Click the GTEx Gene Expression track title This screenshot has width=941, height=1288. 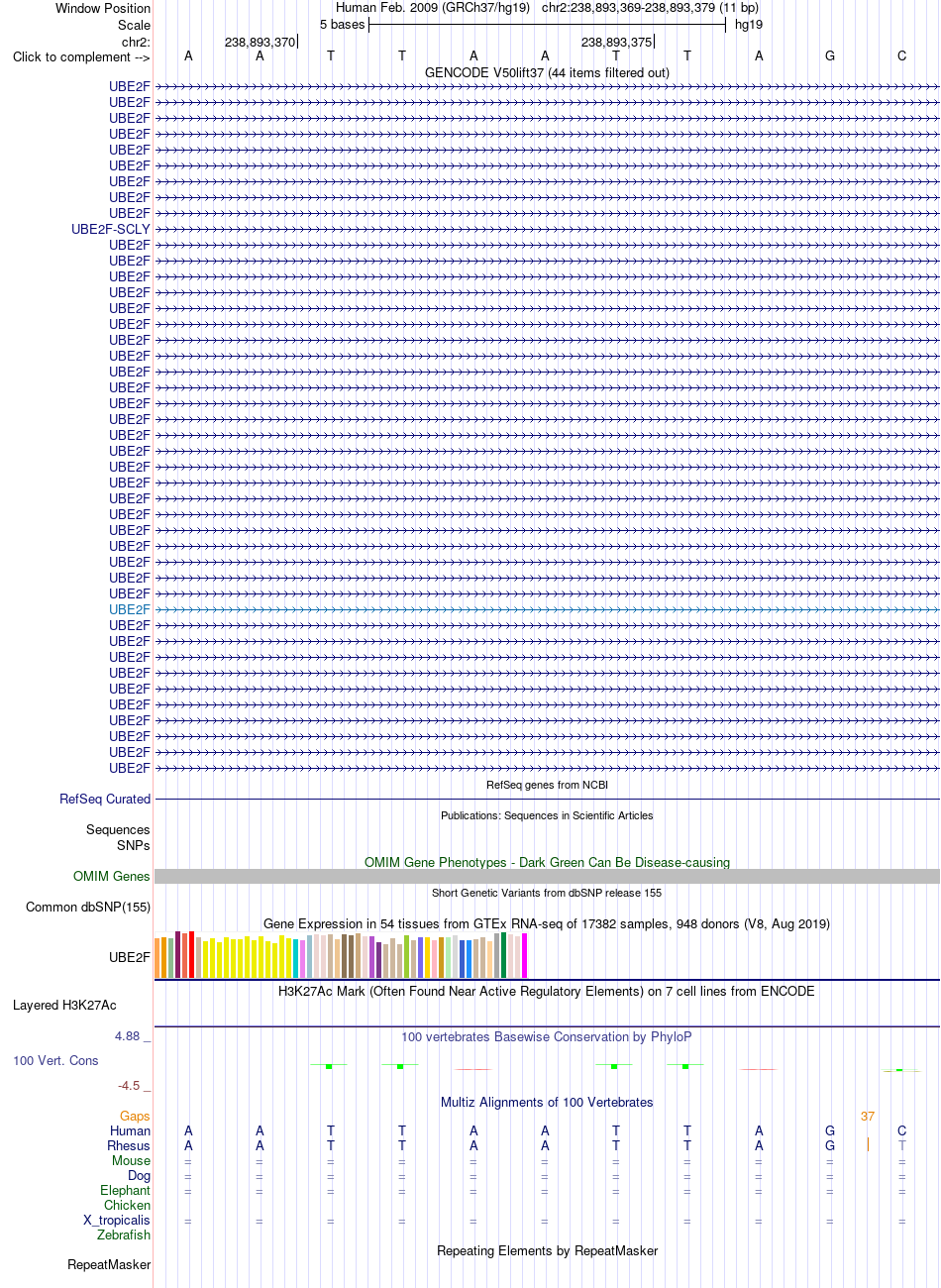[x=547, y=923]
